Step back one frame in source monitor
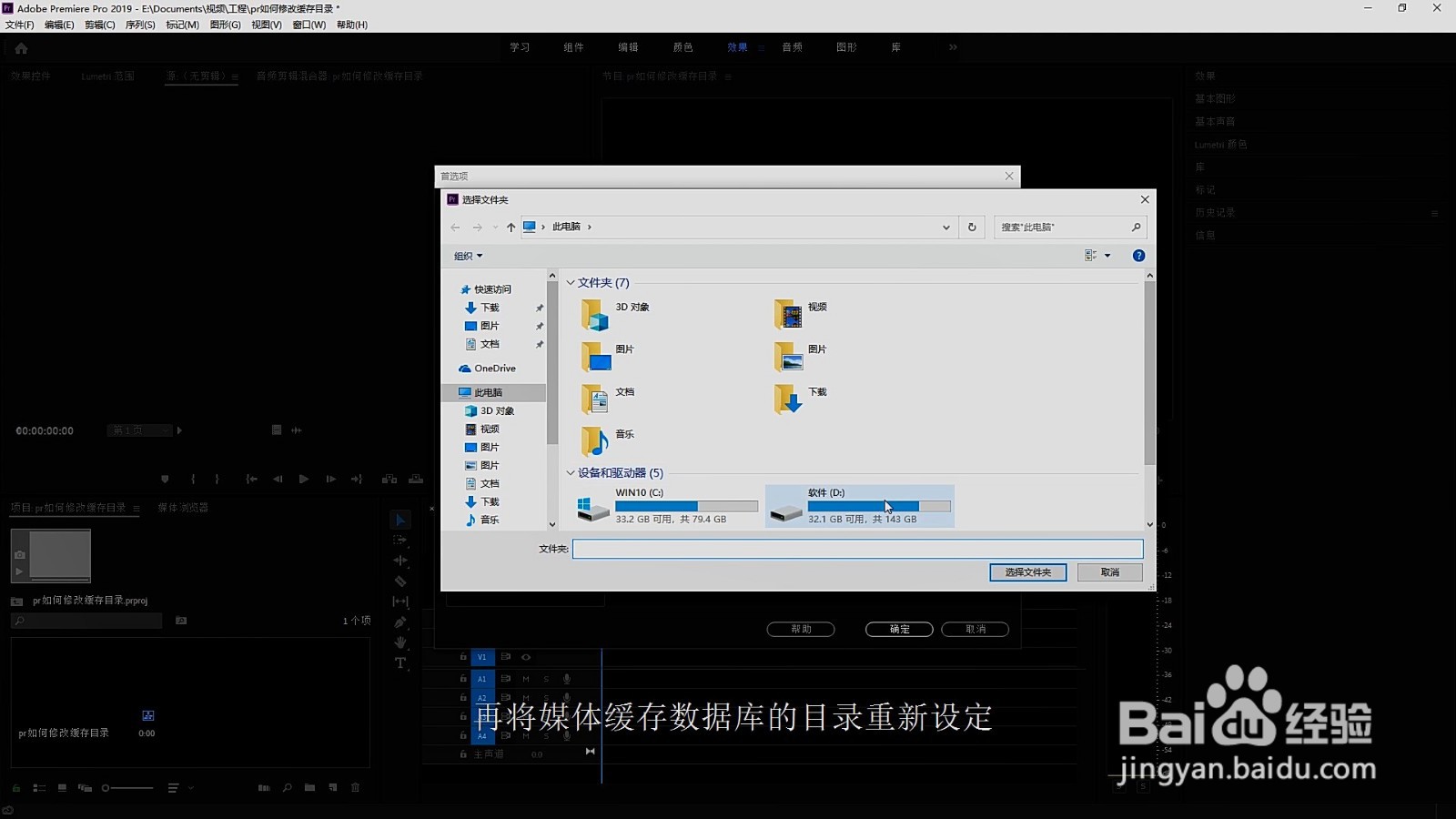 click(278, 479)
